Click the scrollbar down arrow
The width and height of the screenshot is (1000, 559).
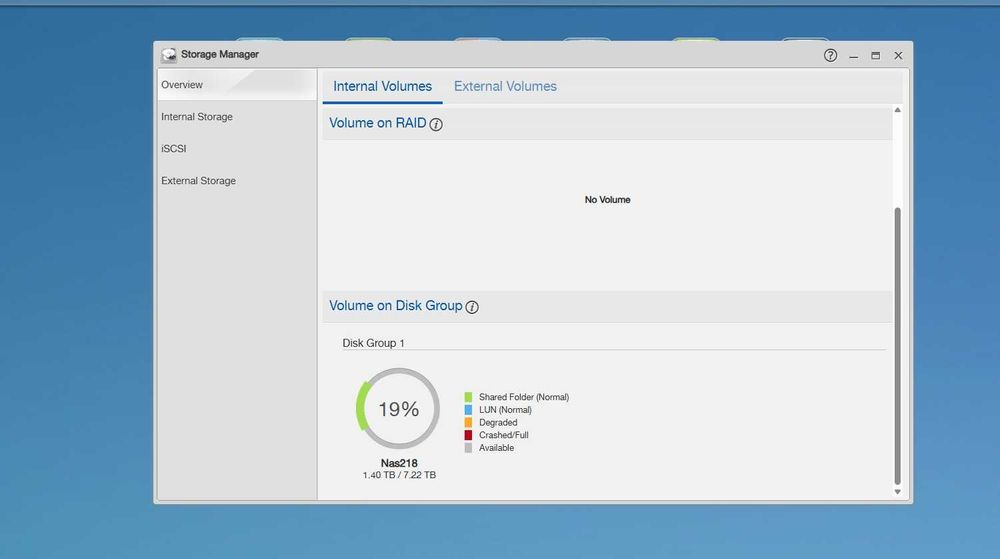(x=897, y=491)
